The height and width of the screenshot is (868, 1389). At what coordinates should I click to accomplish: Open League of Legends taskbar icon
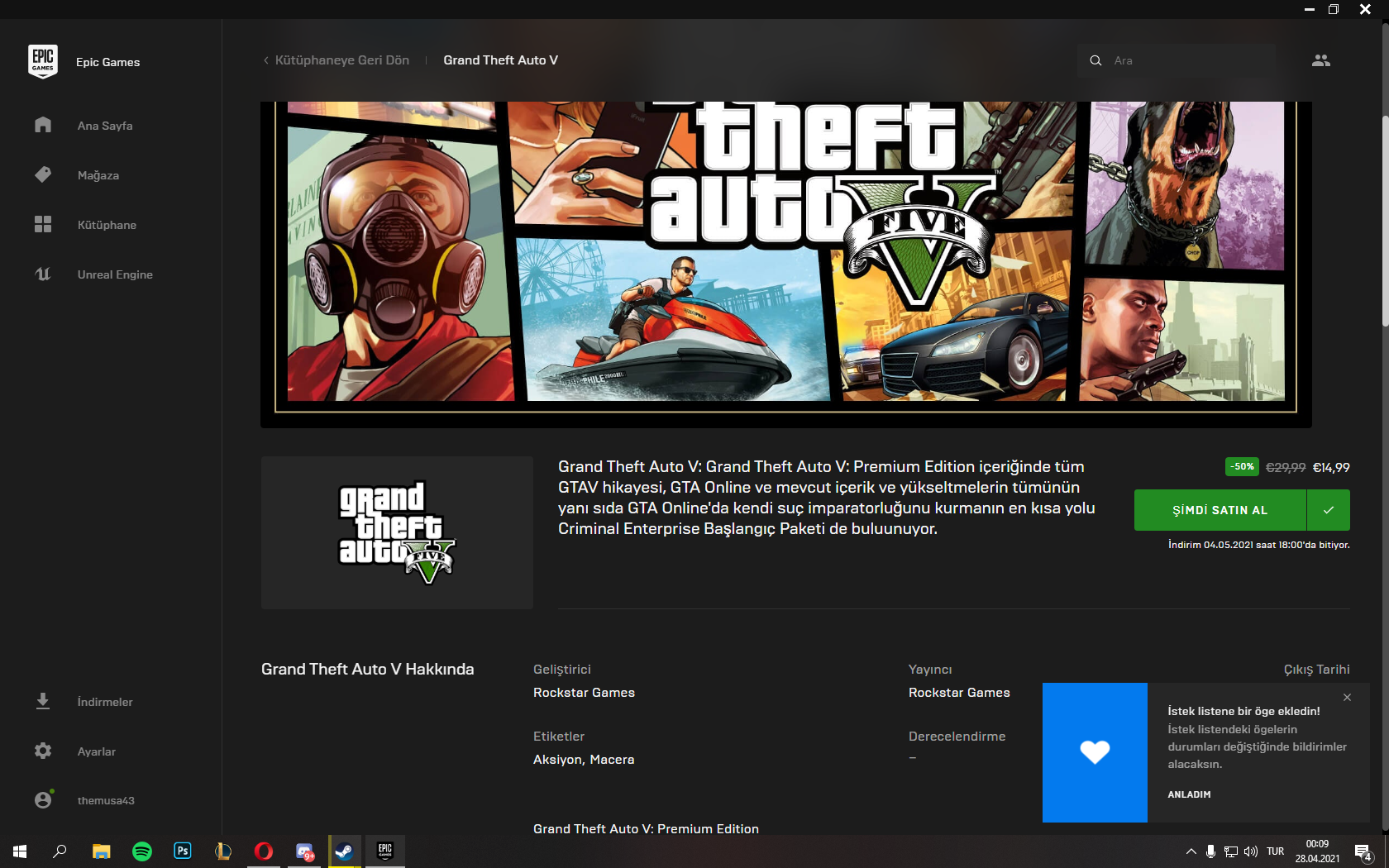pos(223,851)
